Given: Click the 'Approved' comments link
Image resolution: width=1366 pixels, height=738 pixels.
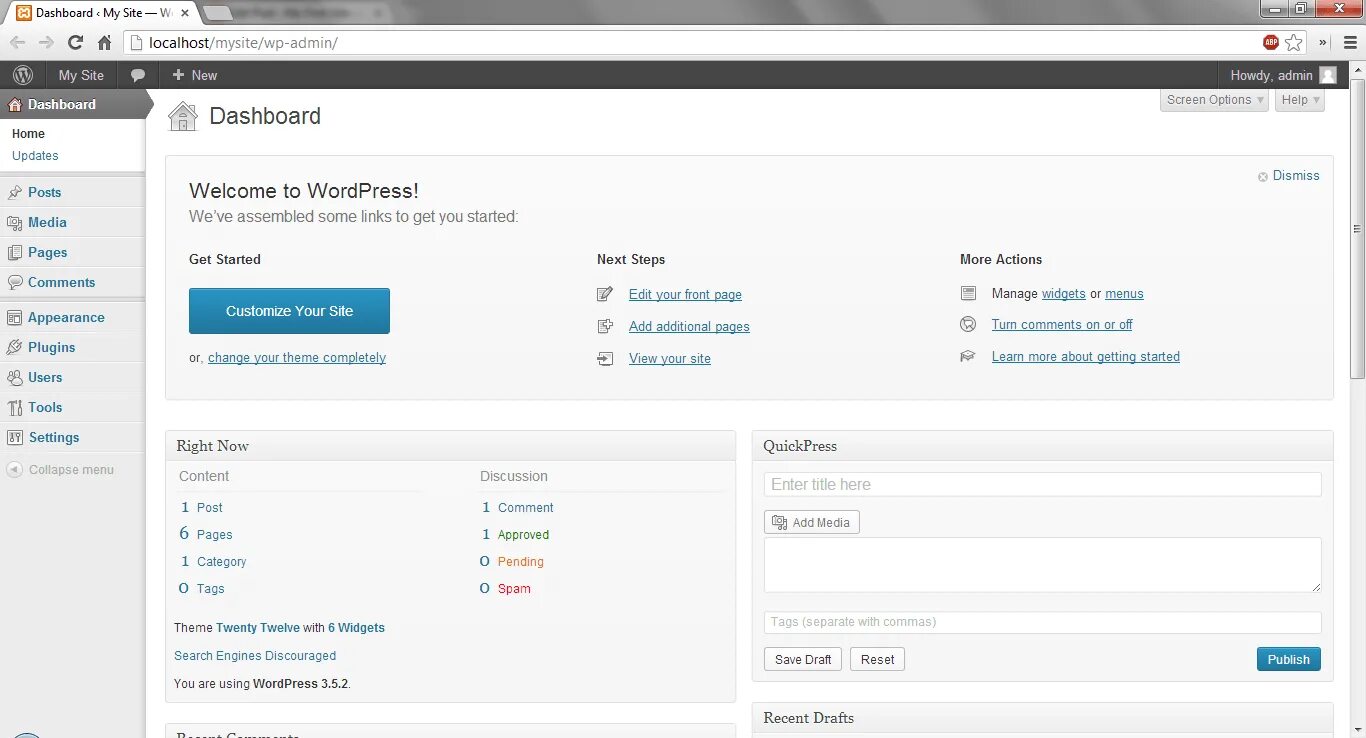Looking at the screenshot, I should (523, 535).
